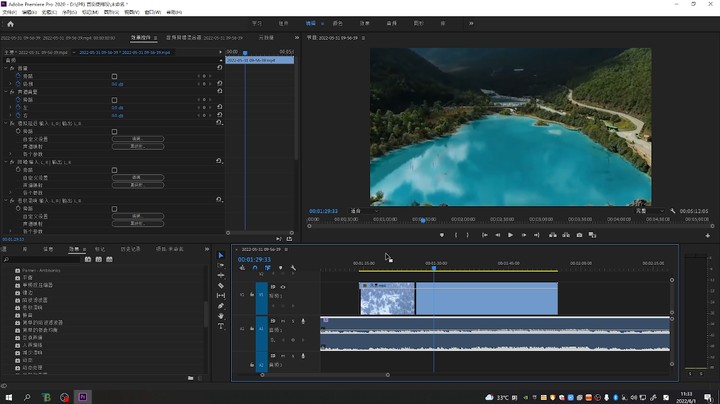Check Bypass under Volume effect
The height and width of the screenshot is (404, 720).
click(114, 76)
